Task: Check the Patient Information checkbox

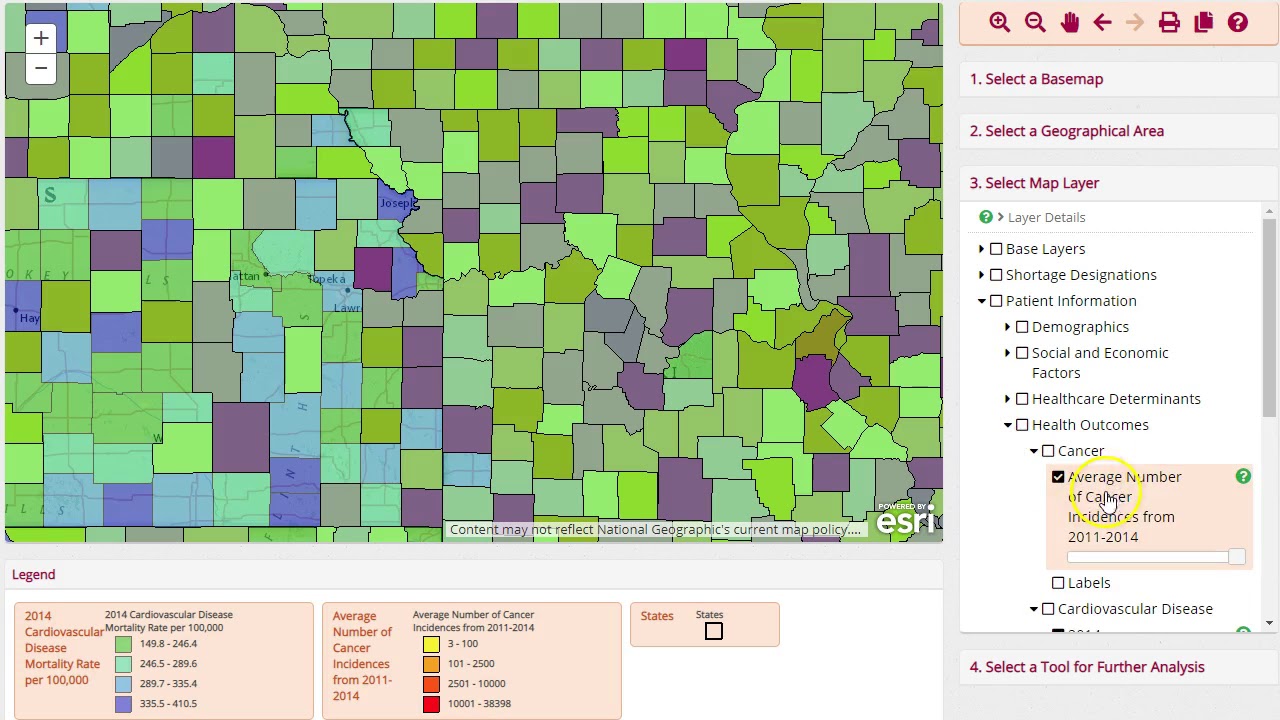Action: click(996, 301)
